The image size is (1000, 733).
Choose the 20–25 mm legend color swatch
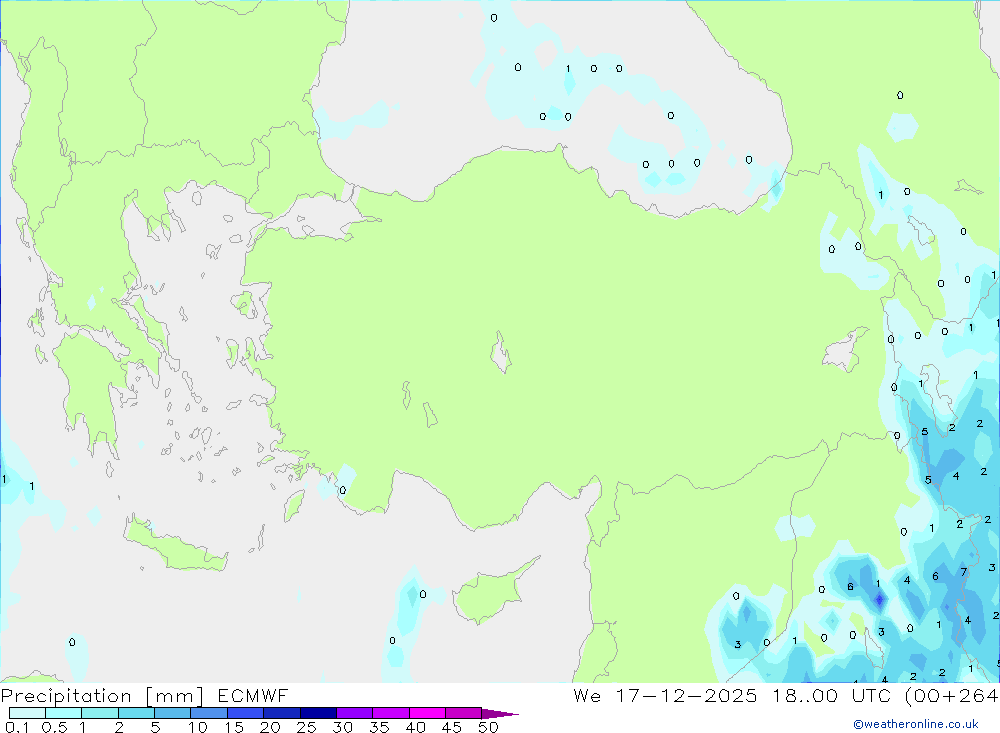281,713
